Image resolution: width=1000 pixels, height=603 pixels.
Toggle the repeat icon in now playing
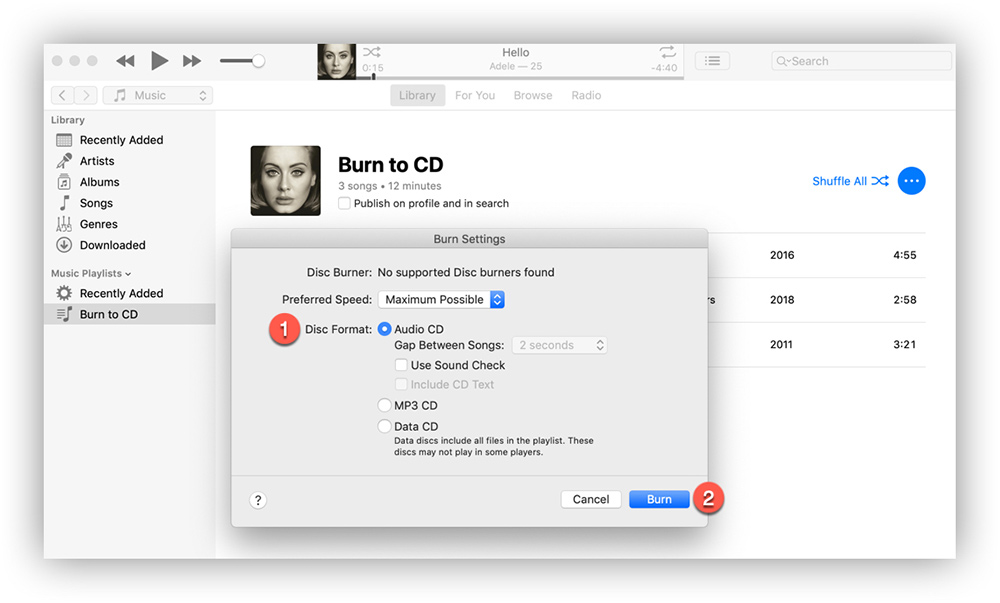pyautogui.click(x=667, y=52)
